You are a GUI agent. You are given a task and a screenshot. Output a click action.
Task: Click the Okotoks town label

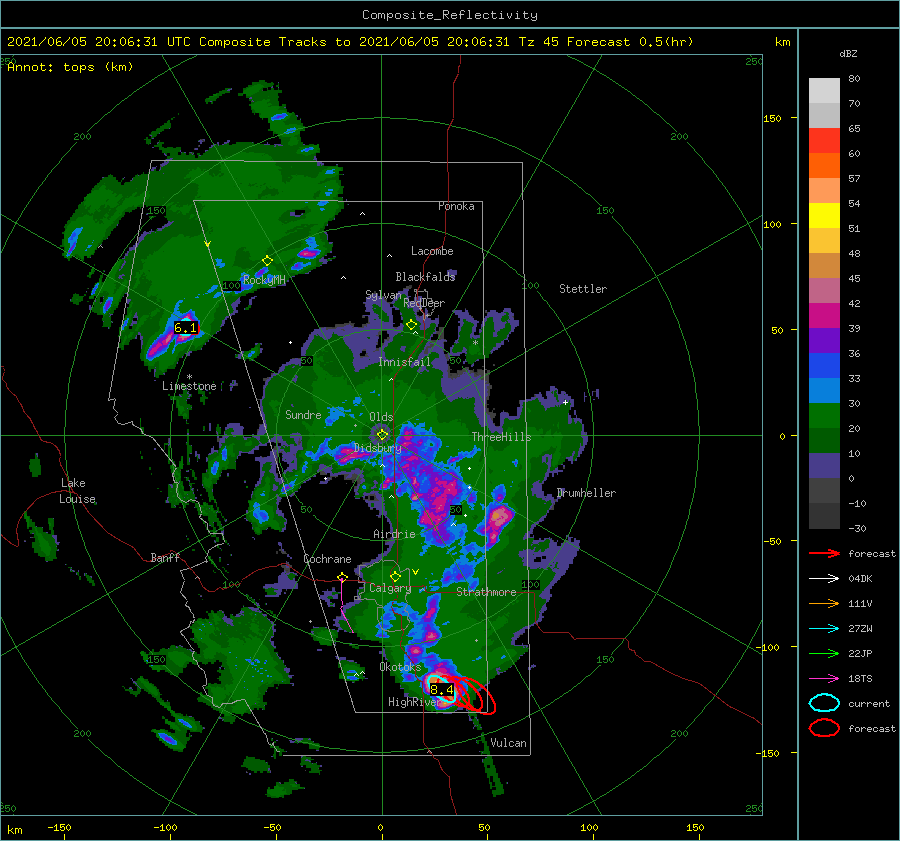click(400, 667)
